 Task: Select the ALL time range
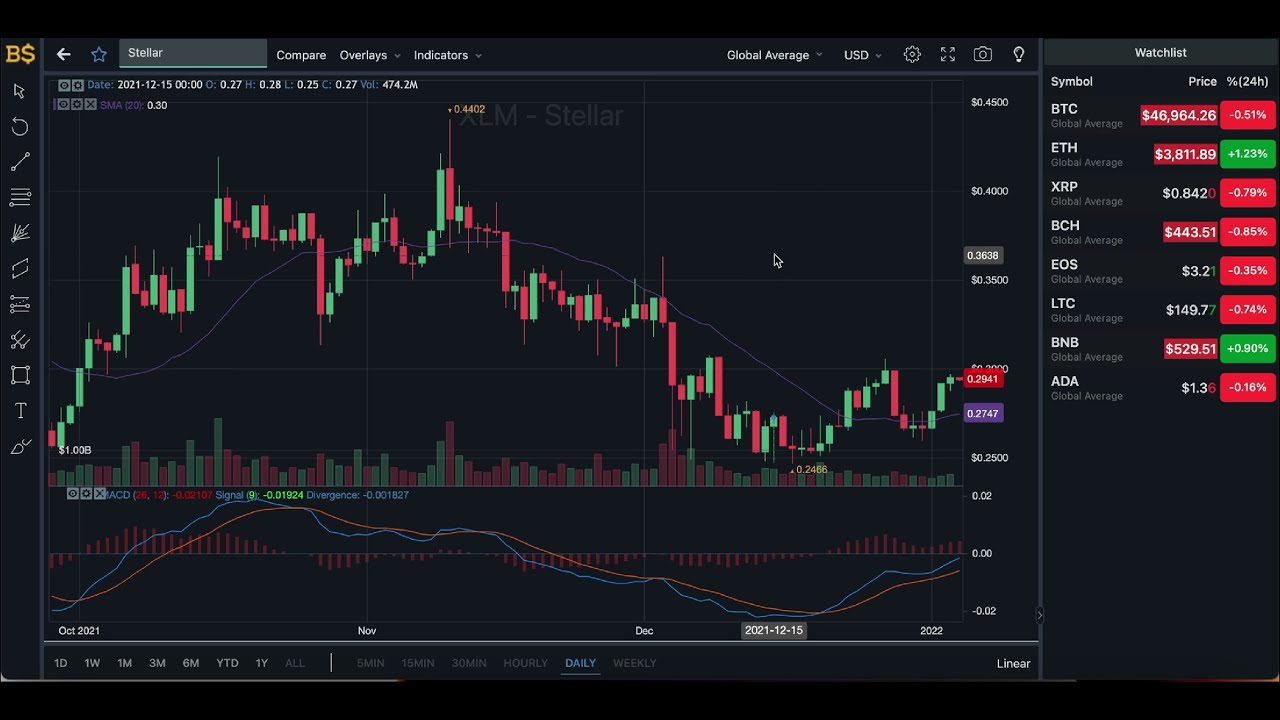pos(295,663)
